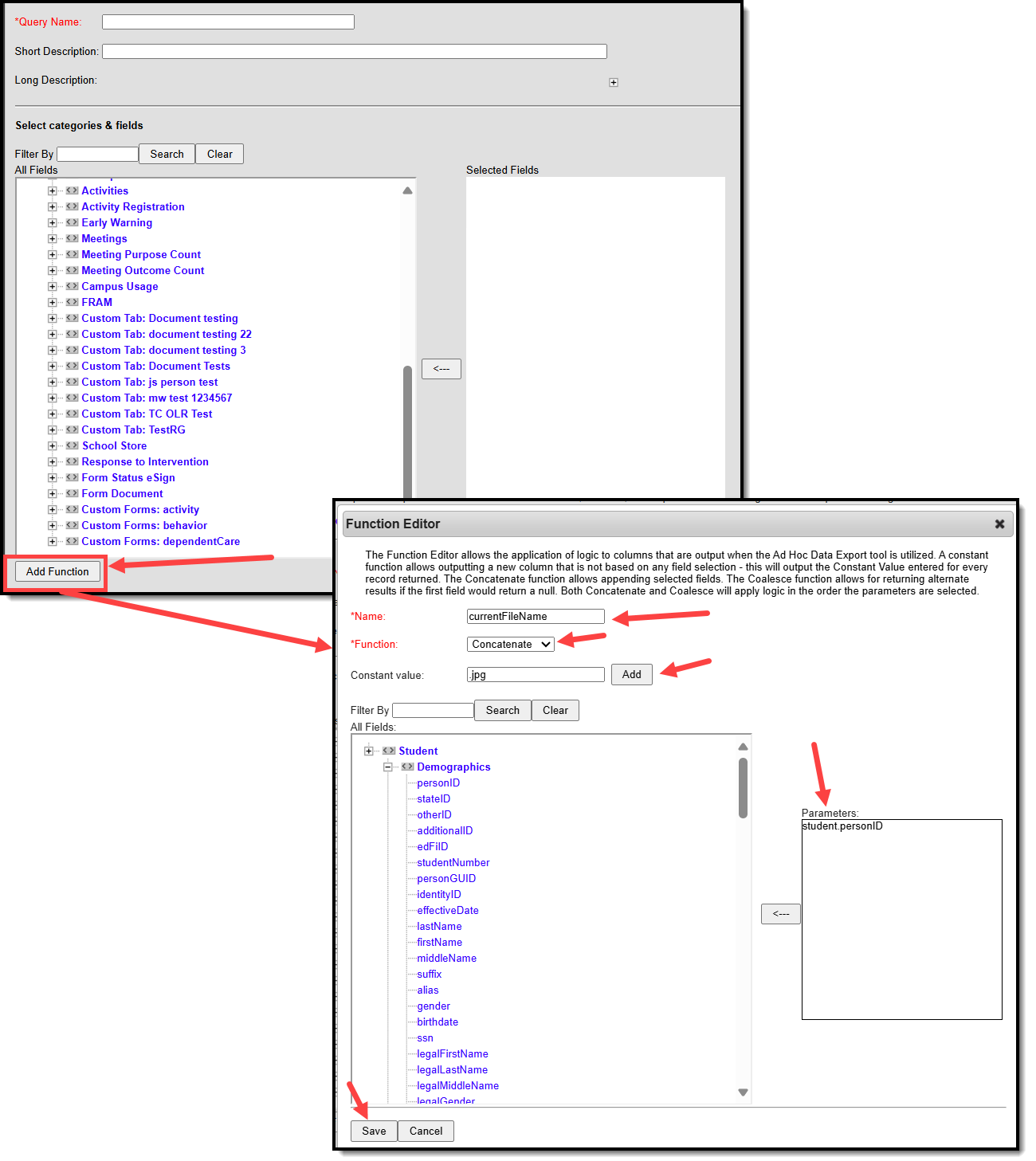Click the main Filter By text box

[x=97, y=154]
